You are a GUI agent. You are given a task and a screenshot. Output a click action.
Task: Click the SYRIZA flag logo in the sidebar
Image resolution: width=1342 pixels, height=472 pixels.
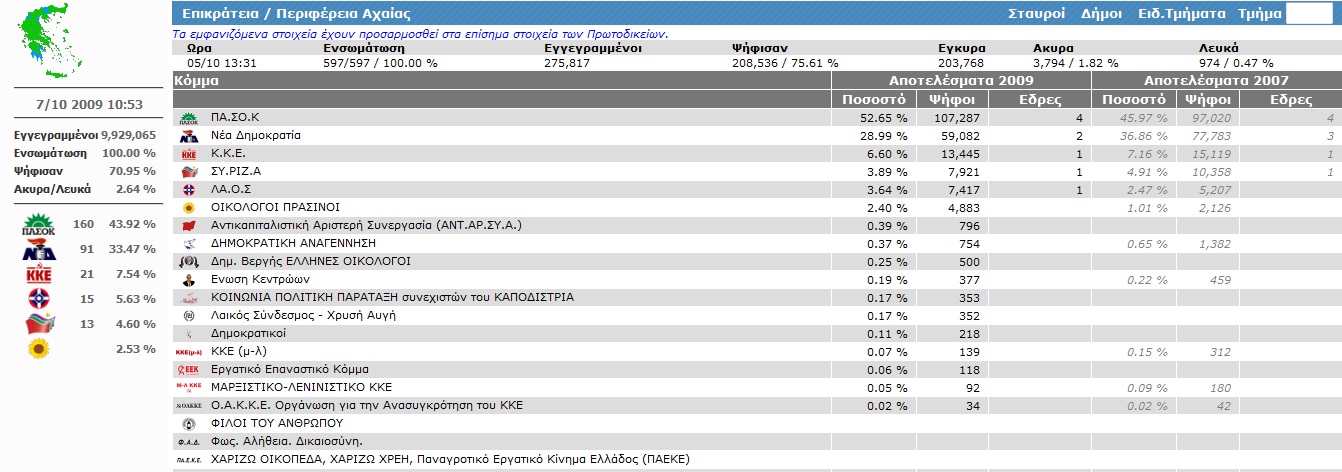pos(40,324)
